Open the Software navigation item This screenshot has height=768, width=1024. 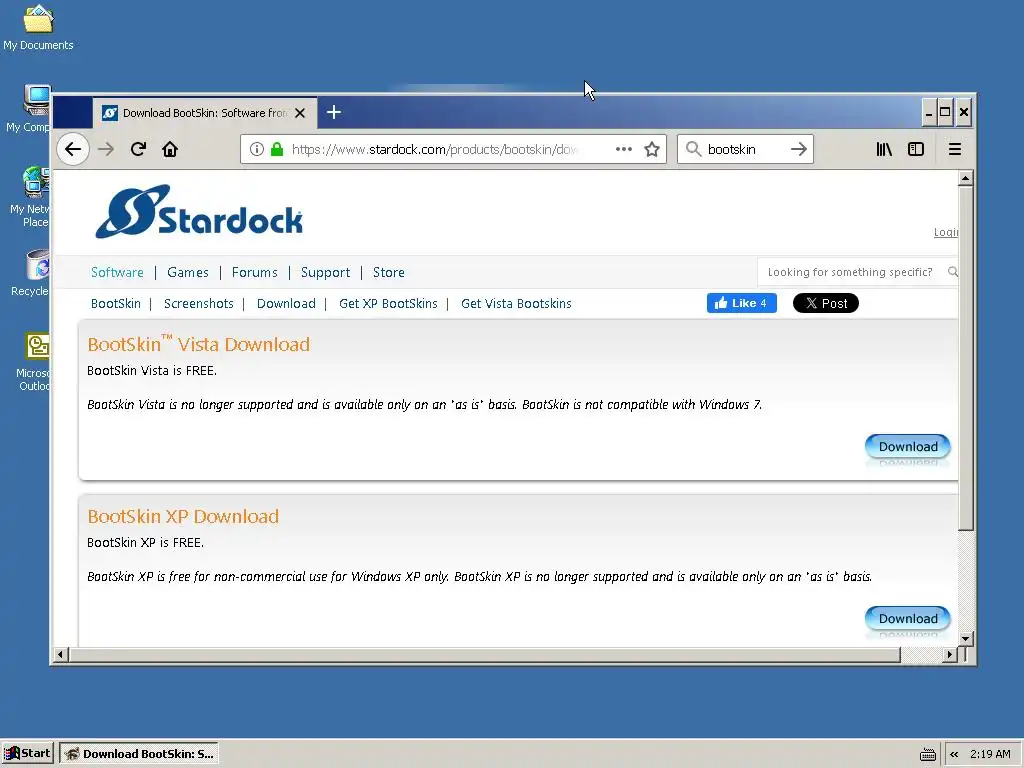click(117, 272)
